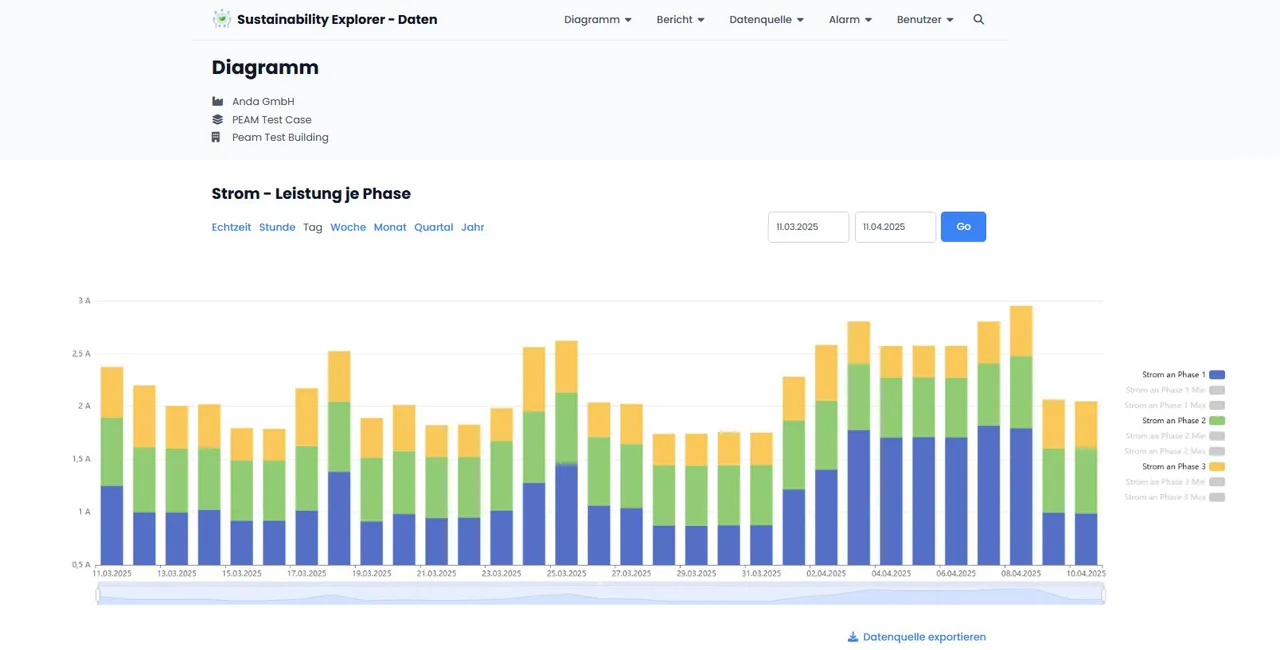
Task: Click the layers icon beside PEAM Test Case
Action: click(x=217, y=119)
